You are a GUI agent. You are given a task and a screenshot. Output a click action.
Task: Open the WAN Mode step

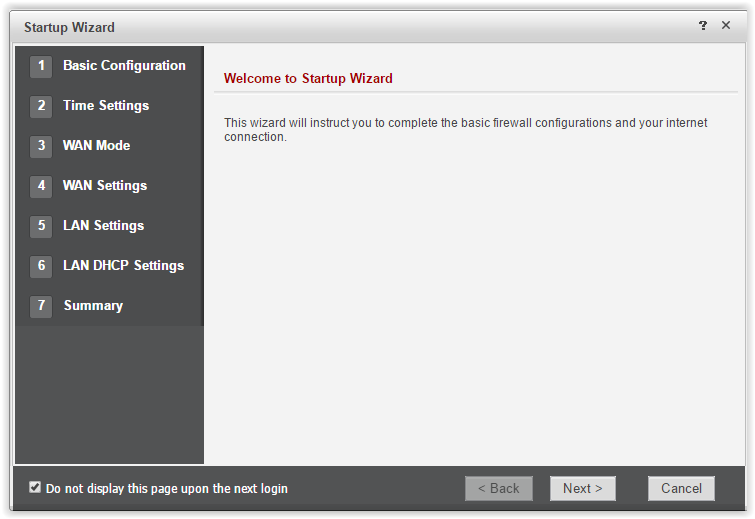coord(96,146)
